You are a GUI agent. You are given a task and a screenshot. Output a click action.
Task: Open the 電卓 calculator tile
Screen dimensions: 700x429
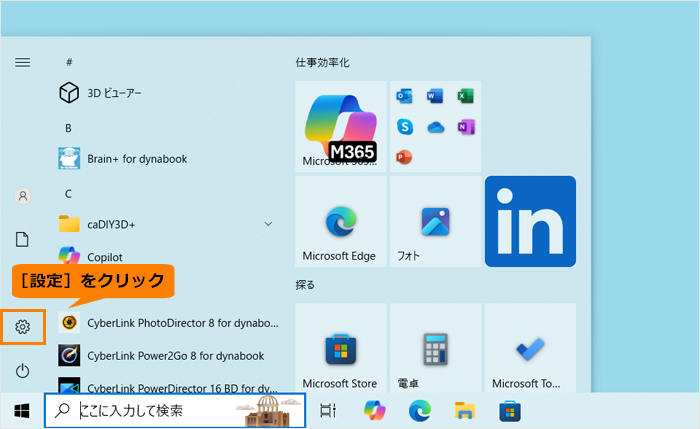435,348
